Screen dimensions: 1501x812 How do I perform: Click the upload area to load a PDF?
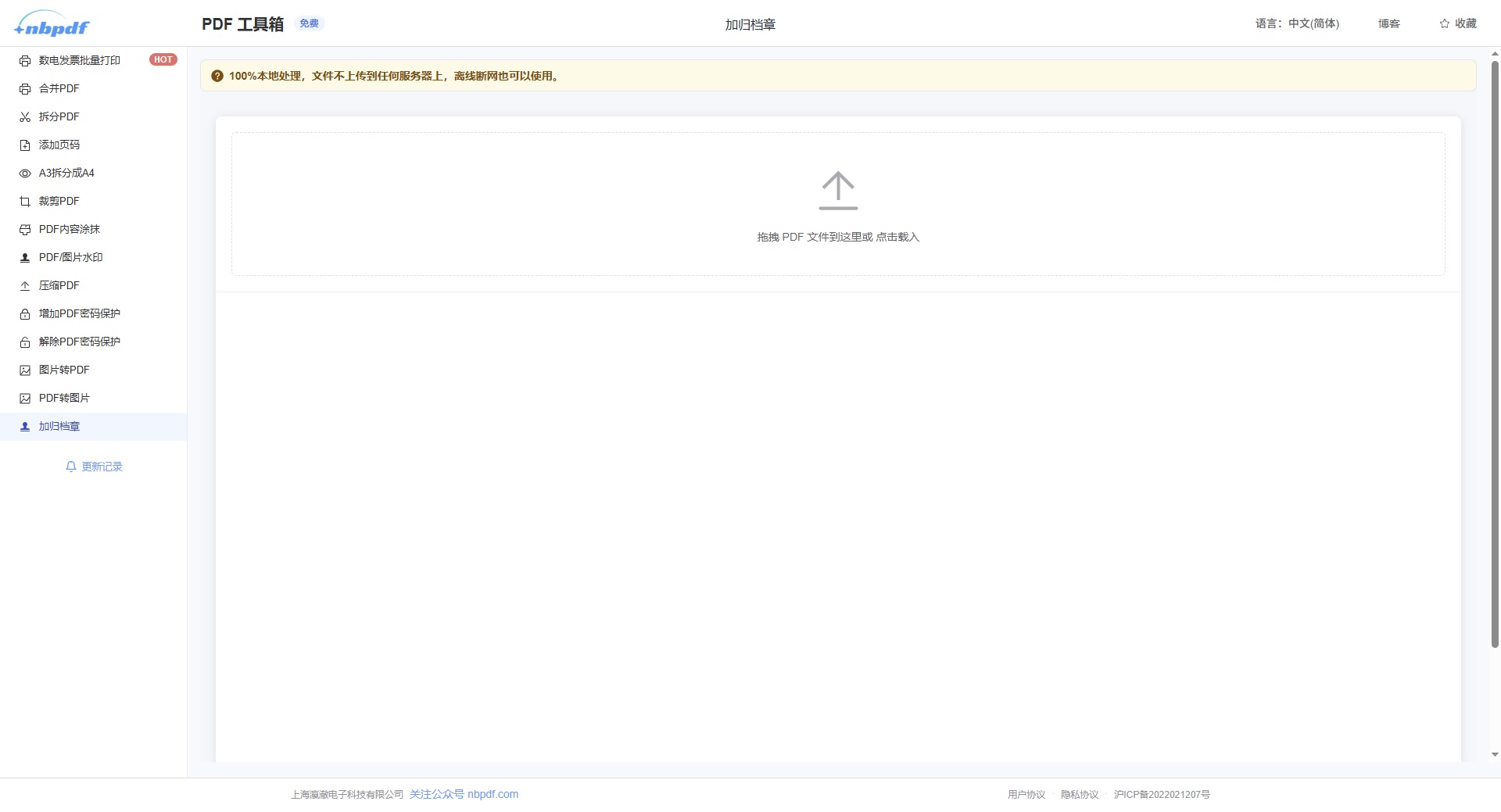pyautogui.click(x=838, y=205)
